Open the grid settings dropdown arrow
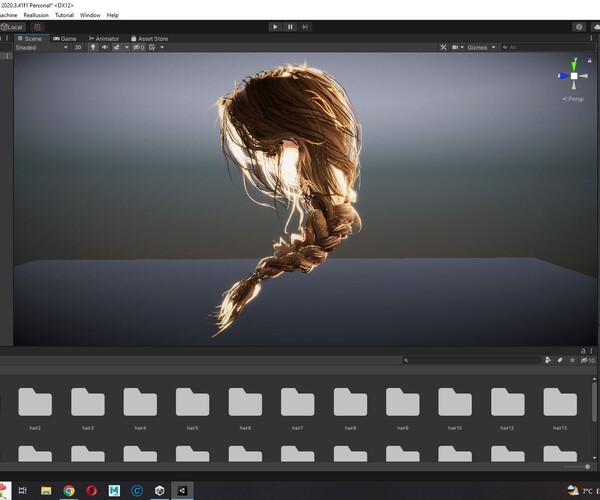The height and width of the screenshot is (500, 600). coord(162,47)
